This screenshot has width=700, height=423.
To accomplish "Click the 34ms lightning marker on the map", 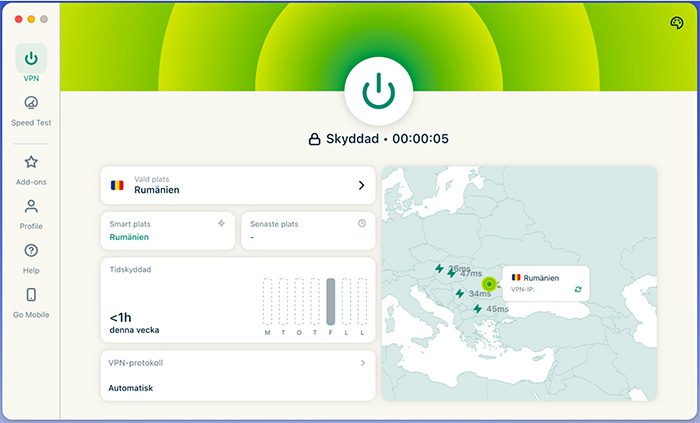I will tap(459, 294).
